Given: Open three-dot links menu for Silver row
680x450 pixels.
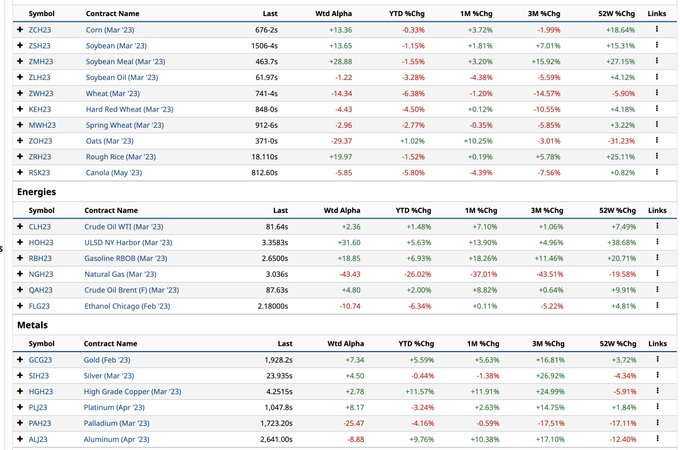Looking at the screenshot, I should [x=657, y=376].
